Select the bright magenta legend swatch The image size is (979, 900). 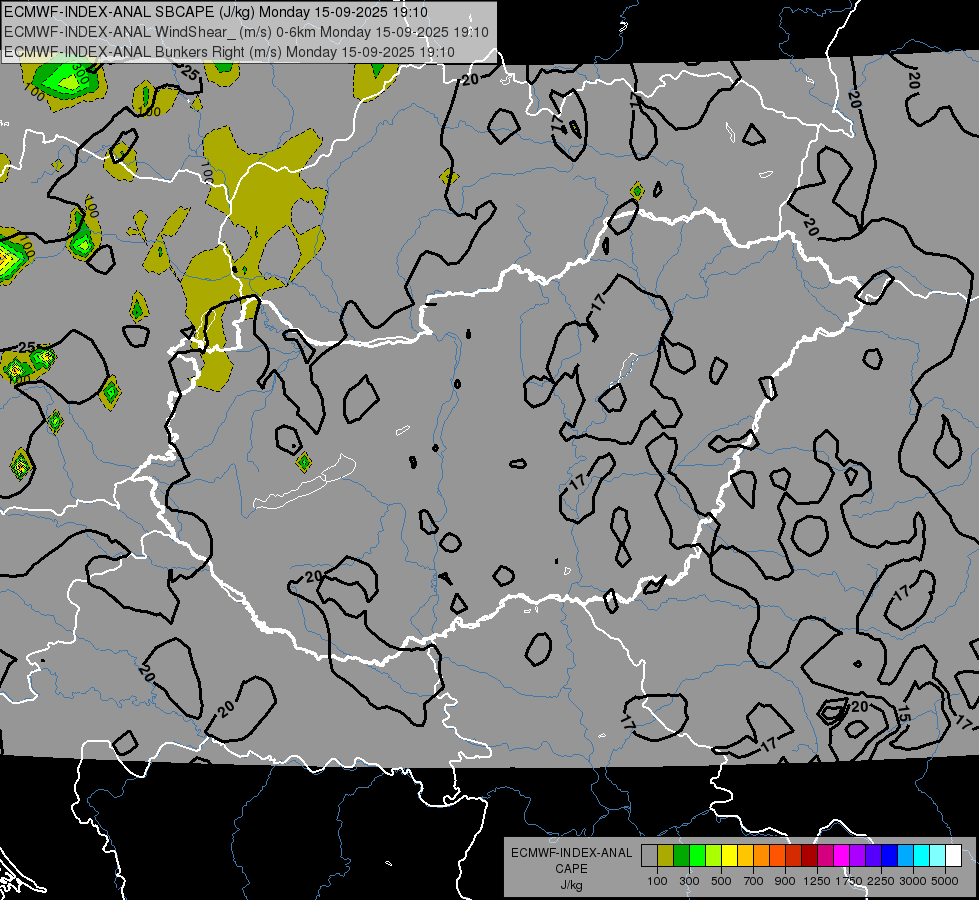[842, 856]
